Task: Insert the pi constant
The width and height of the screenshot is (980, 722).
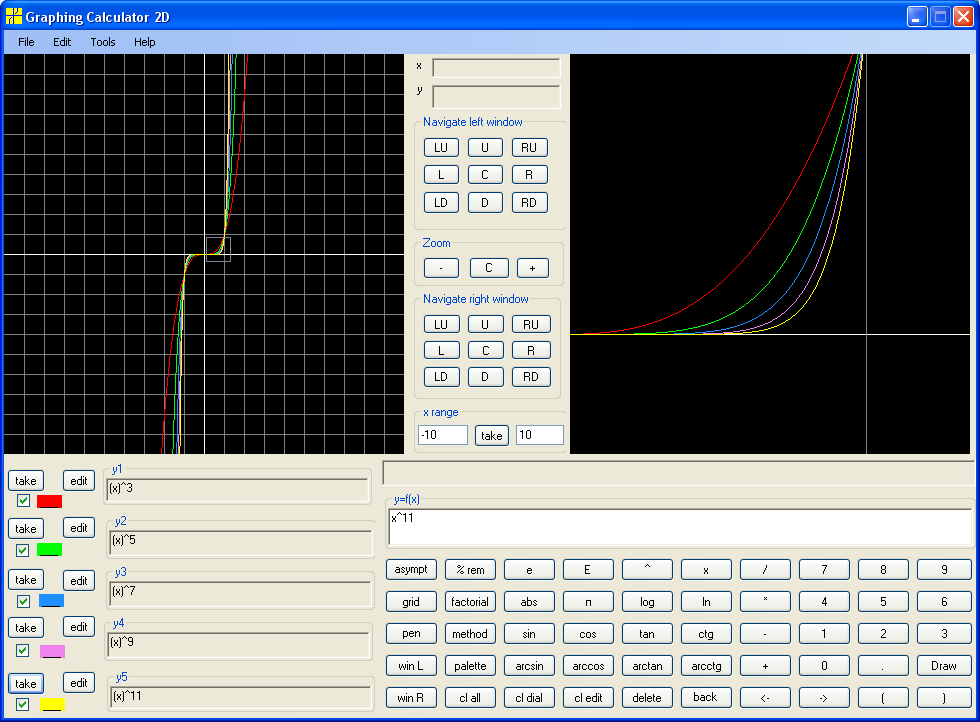Action: (x=588, y=601)
